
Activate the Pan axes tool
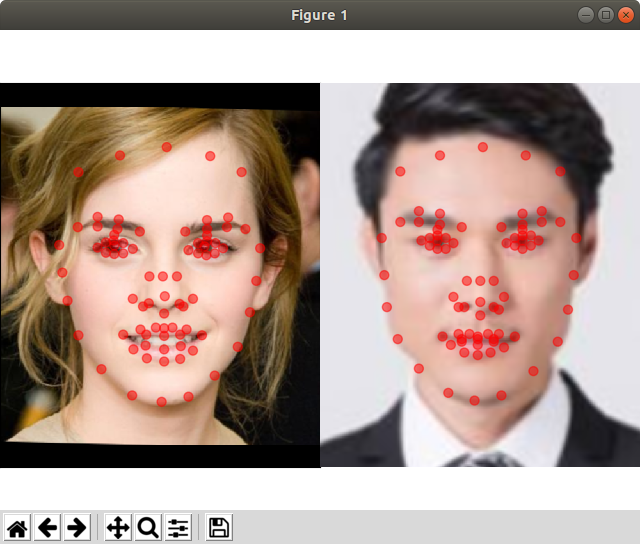pos(118,528)
